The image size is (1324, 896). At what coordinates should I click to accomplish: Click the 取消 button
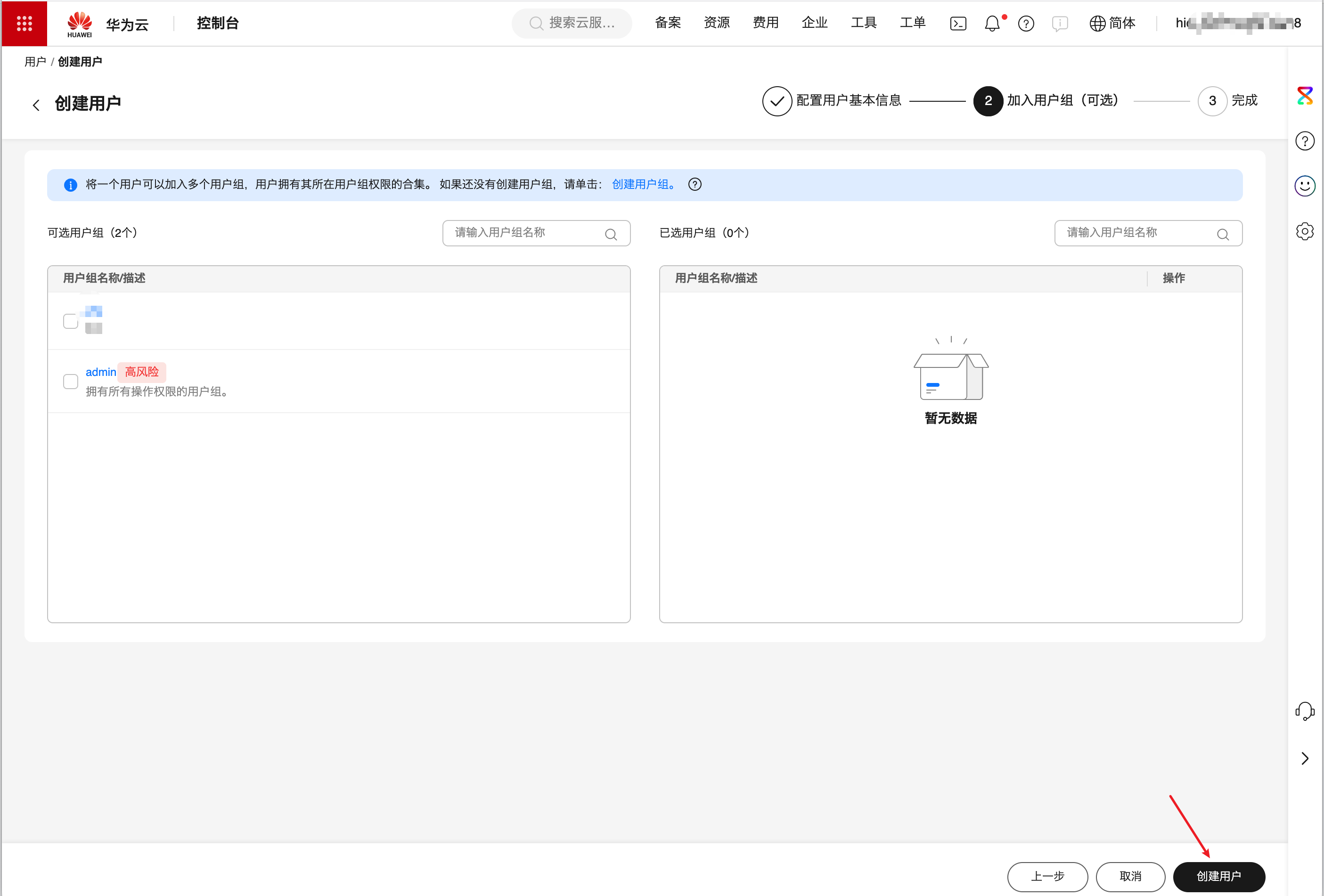1130,876
